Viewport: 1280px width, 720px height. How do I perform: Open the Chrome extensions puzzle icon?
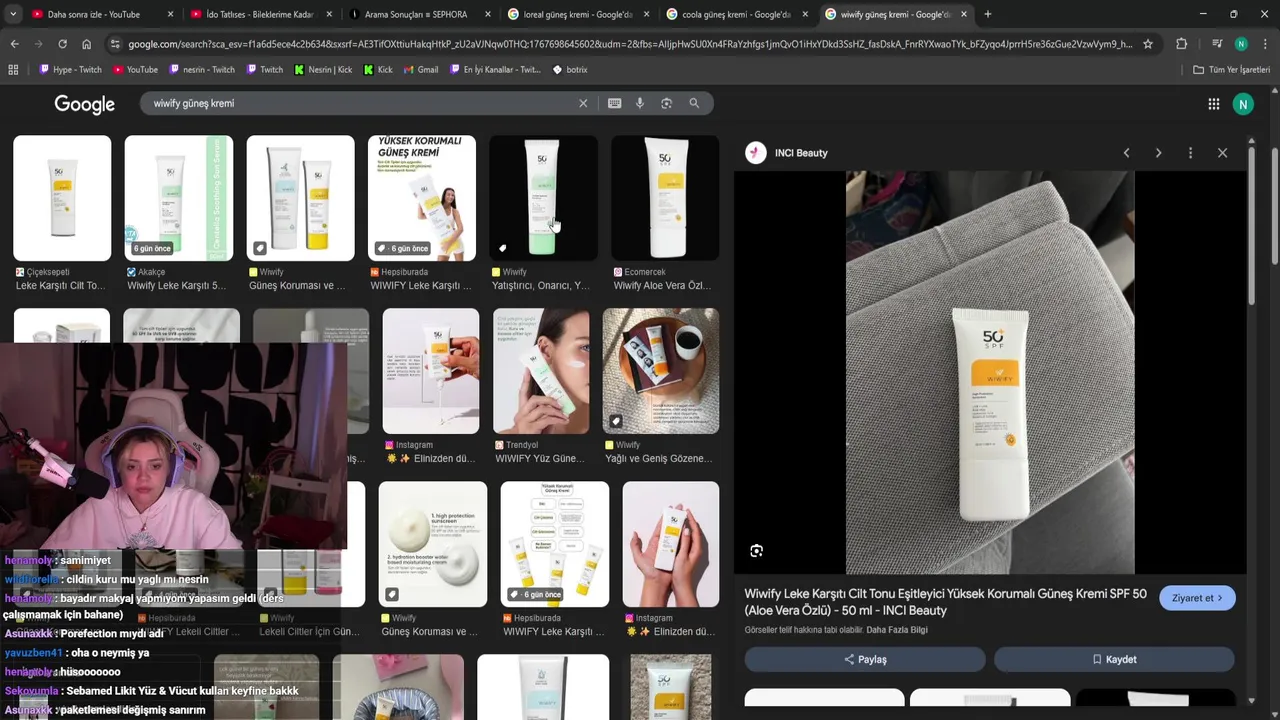pyautogui.click(x=1181, y=44)
